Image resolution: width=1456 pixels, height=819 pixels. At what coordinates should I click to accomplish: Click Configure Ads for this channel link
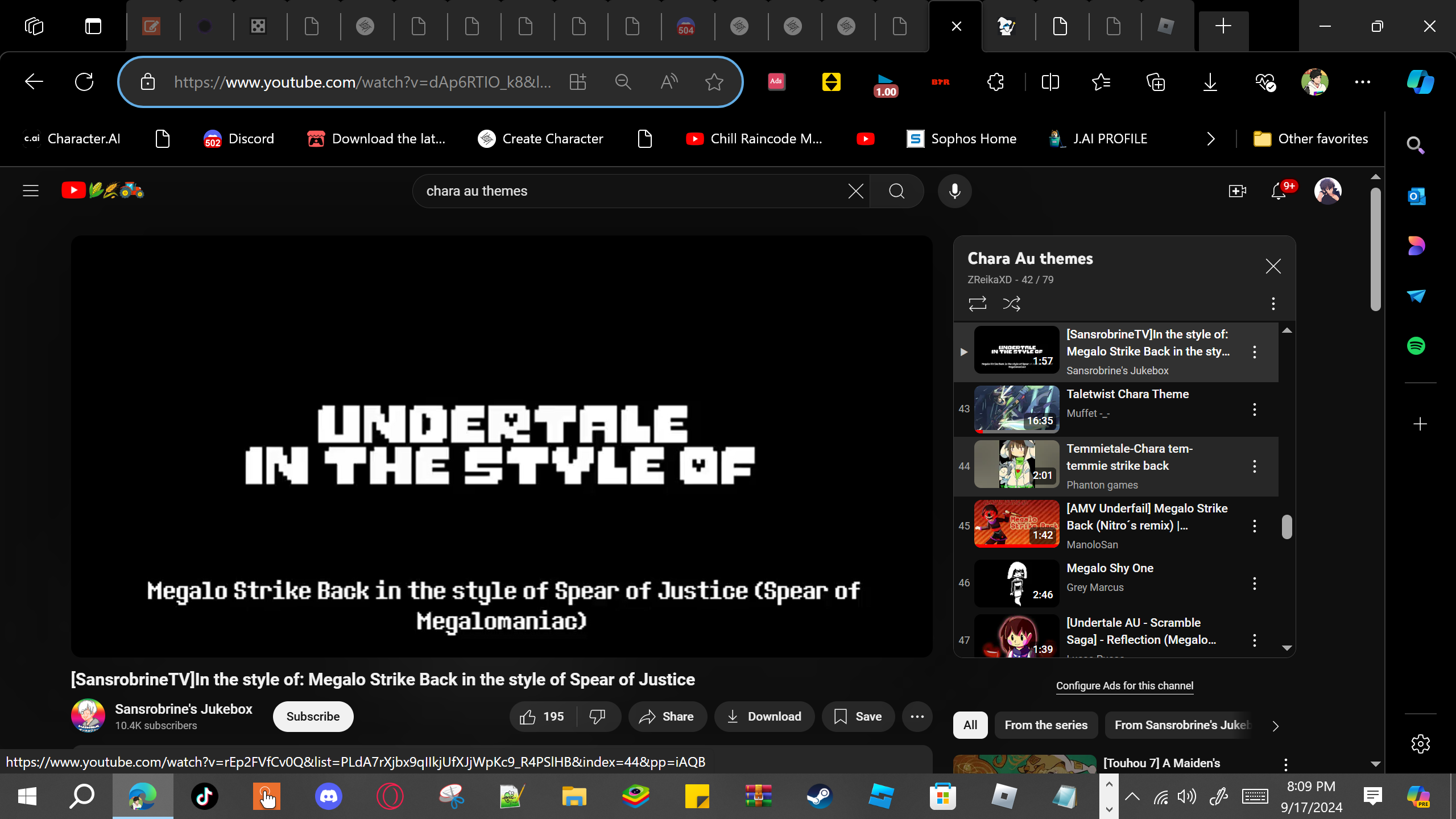coord(1124,686)
